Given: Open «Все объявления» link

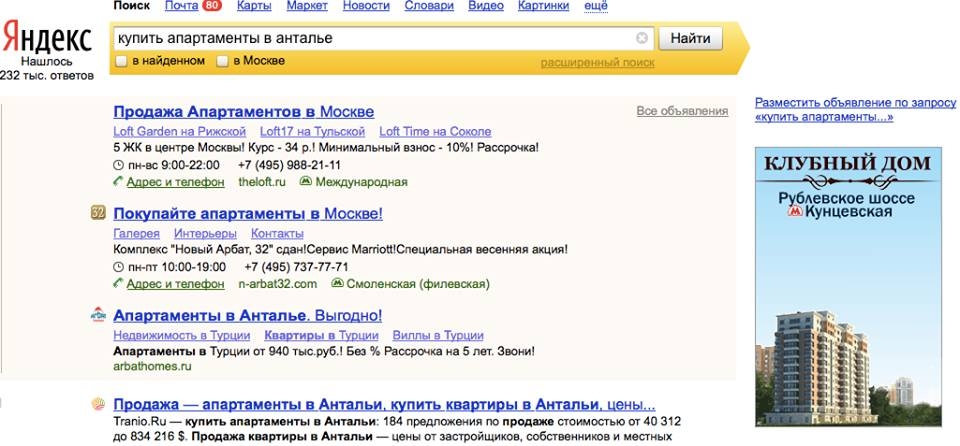Looking at the screenshot, I should click(682, 111).
